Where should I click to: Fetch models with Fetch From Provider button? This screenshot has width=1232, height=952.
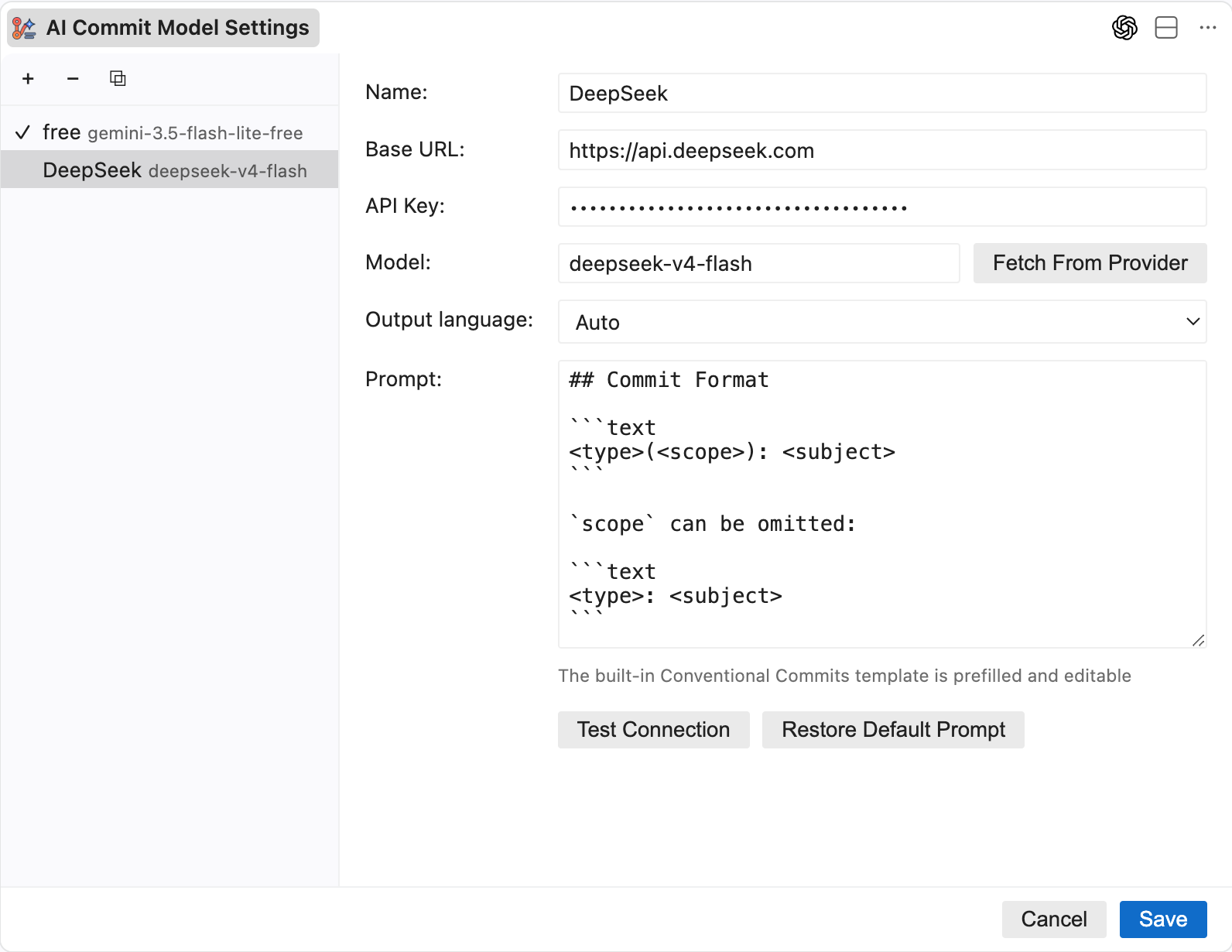pyautogui.click(x=1090, y=263)
